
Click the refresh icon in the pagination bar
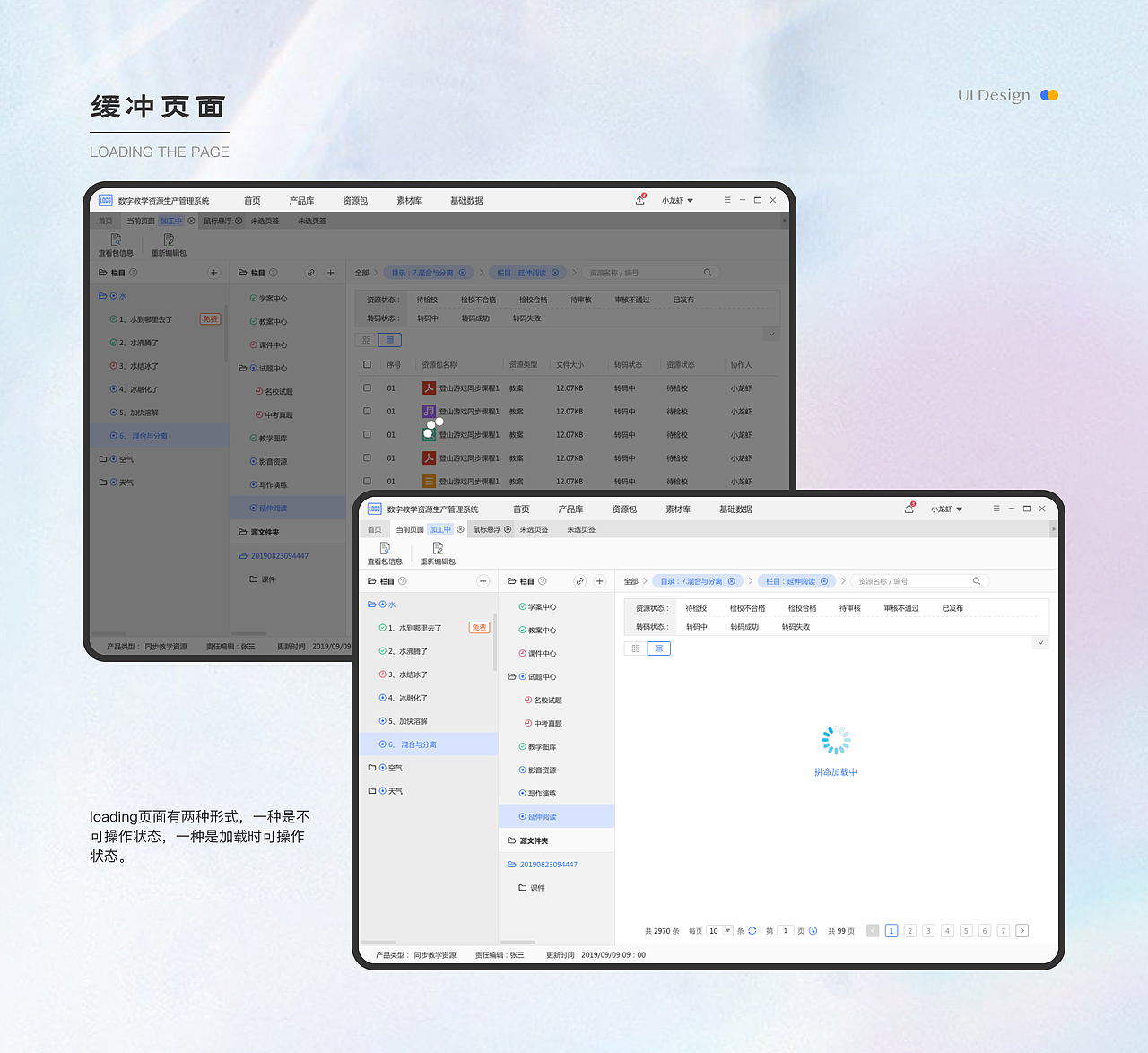click(752, 930)
